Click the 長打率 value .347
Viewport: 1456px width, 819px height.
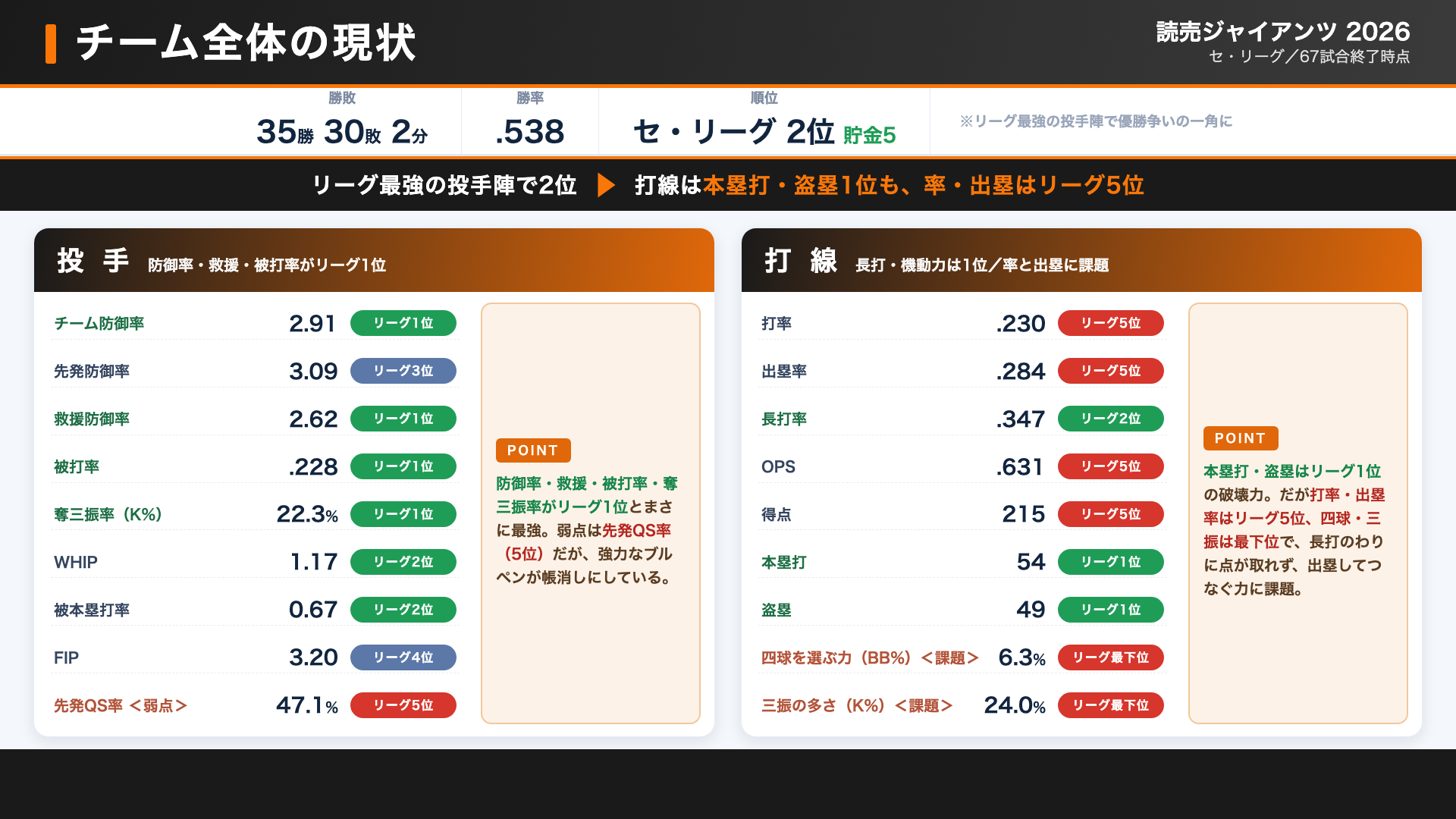tap(1021, 419)
